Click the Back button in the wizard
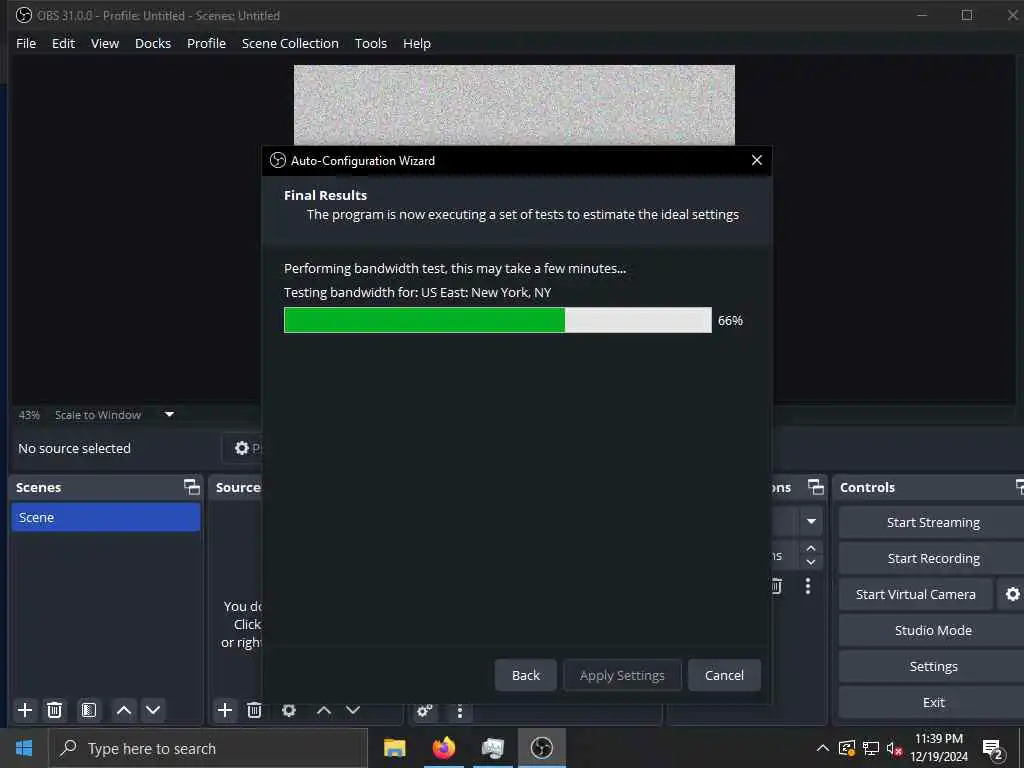1024x768 pixels. coord(526,675)
